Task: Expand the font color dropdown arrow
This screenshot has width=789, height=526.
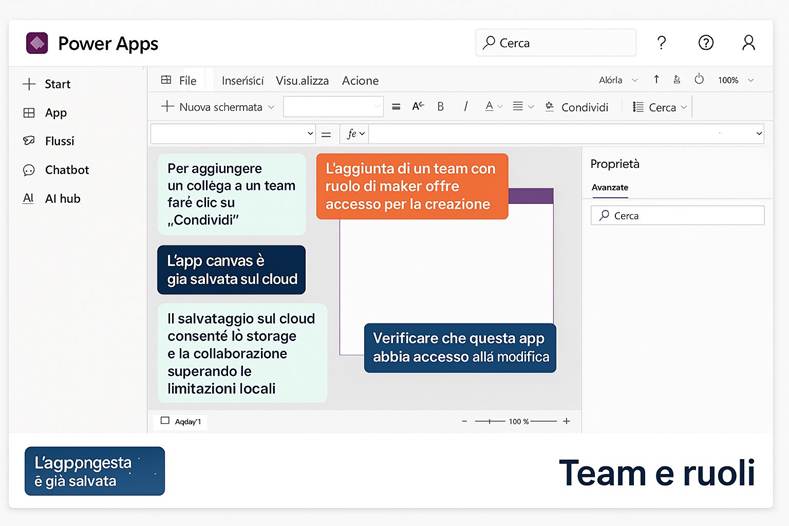Action: click(500, 107)
